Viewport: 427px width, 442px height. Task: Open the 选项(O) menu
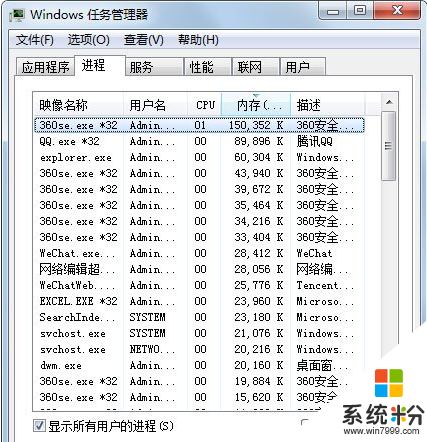89,40
